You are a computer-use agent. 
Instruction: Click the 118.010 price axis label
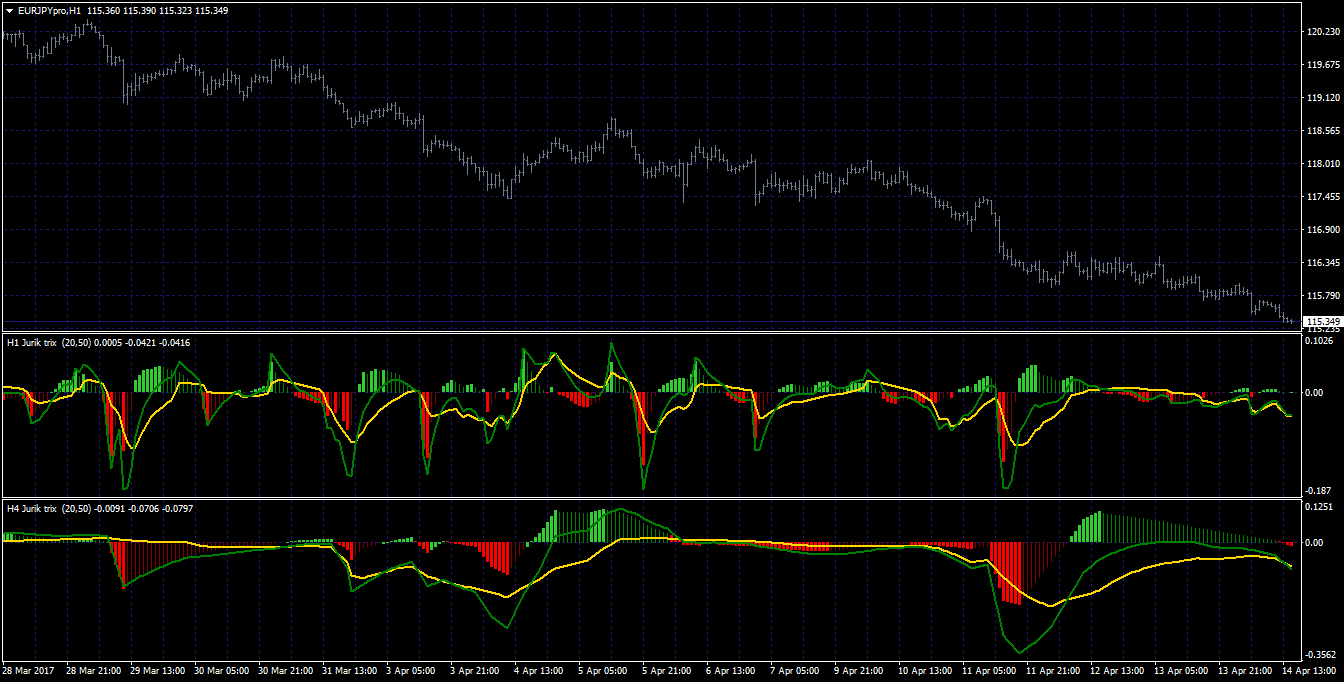[x=1322, y=164]
